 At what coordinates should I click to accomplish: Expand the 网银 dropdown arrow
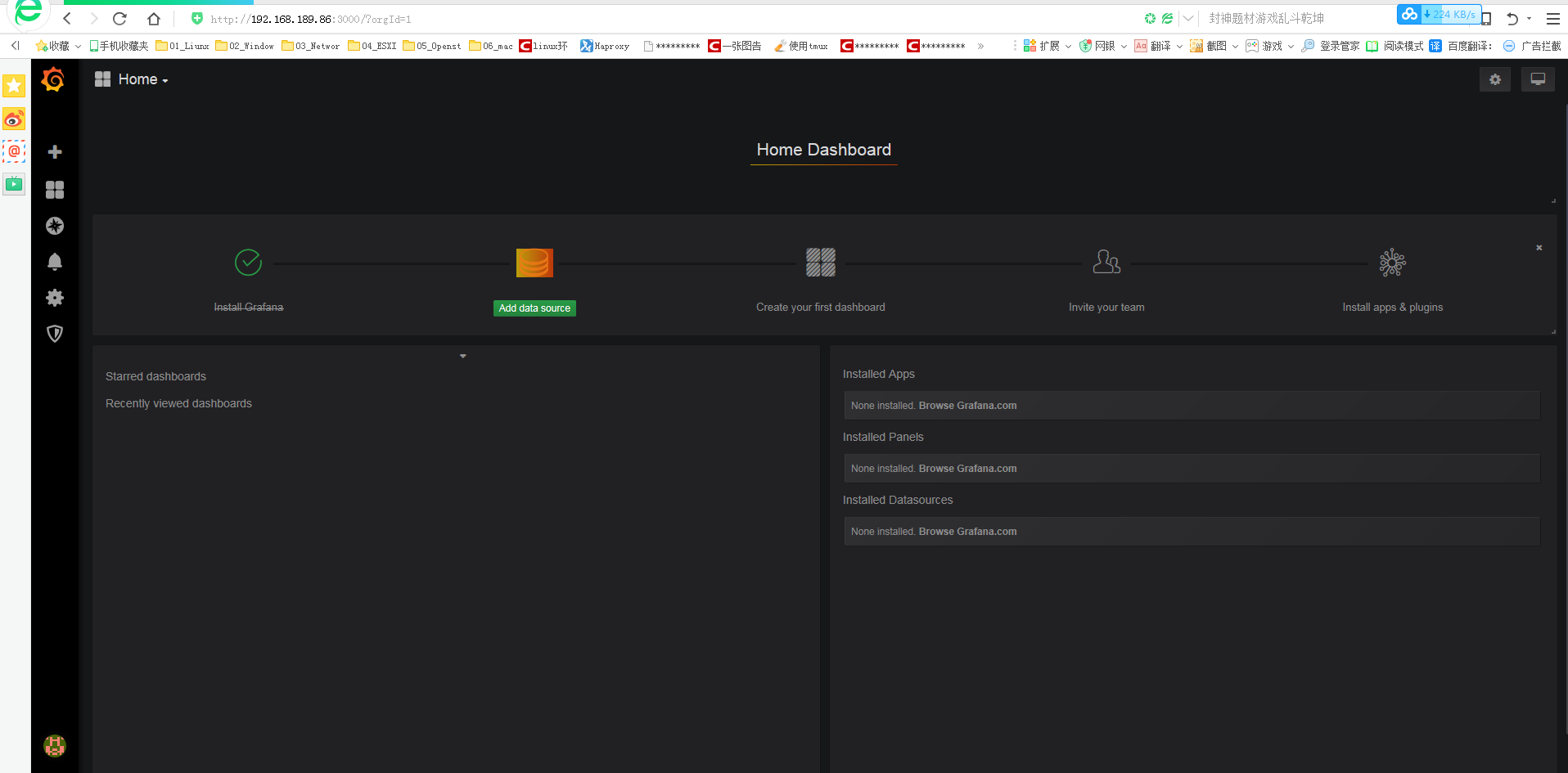(x=1124, y=47)
